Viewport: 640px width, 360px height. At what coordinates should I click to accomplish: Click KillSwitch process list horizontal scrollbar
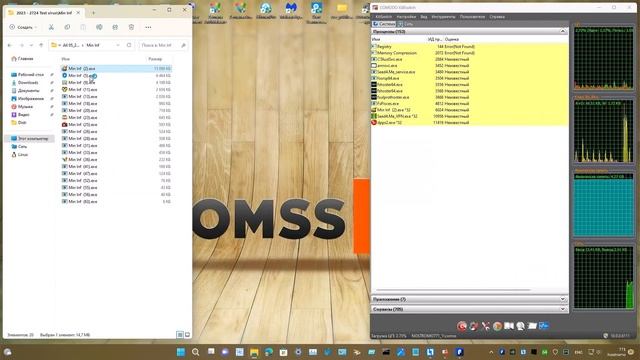tap(453, 290)
